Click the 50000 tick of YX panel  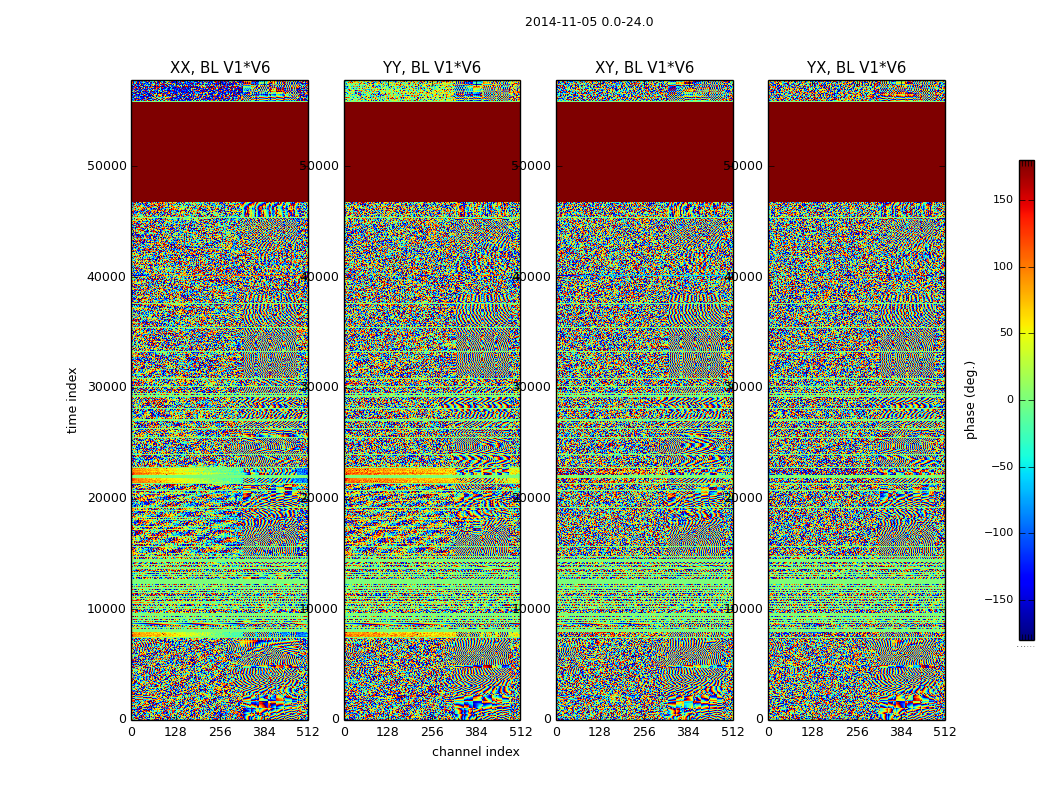743,166
